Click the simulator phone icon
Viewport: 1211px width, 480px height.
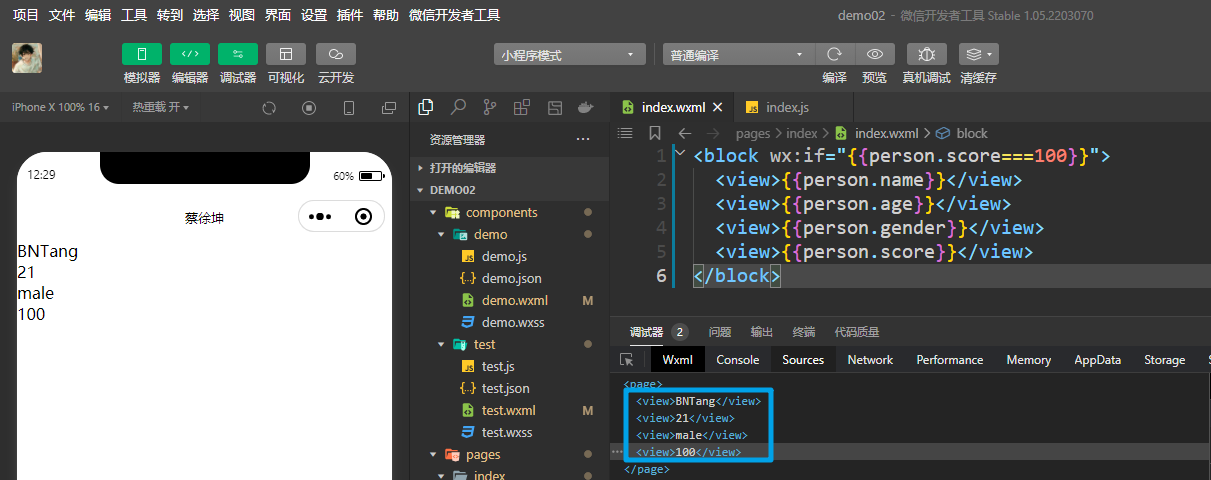pyautogui.click(x=349, y=108)
